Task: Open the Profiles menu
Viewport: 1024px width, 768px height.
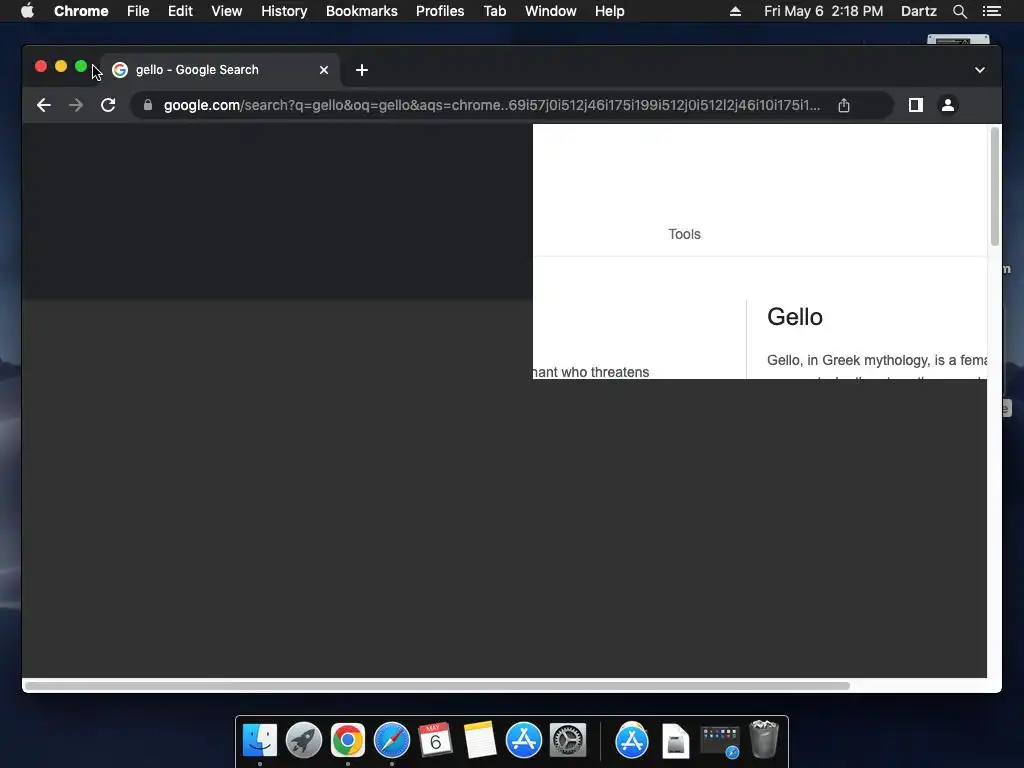Action: (x=440, y=11)
